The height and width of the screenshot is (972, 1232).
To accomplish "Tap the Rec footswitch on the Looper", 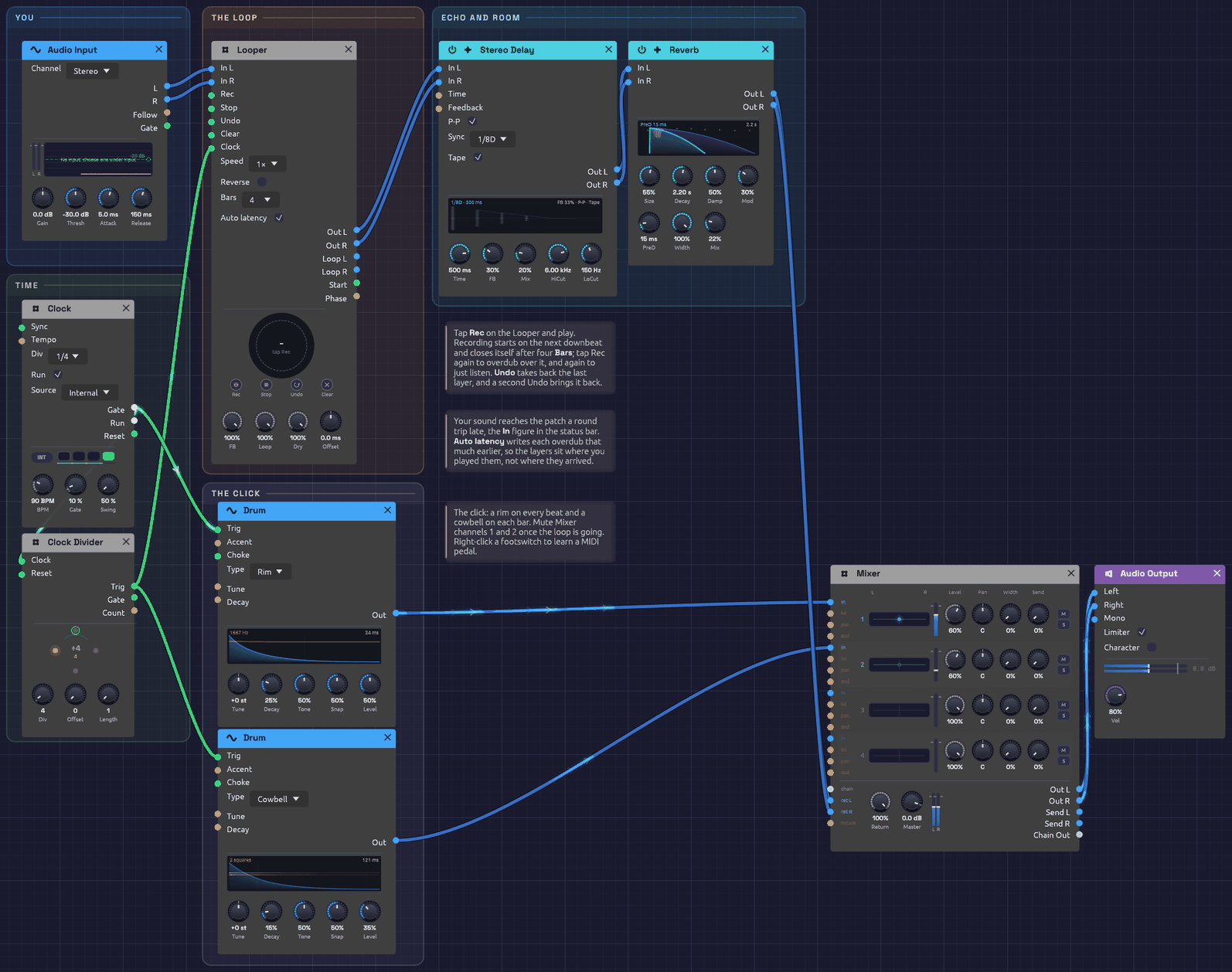I will pyautogui.click(x=236, y=384).
